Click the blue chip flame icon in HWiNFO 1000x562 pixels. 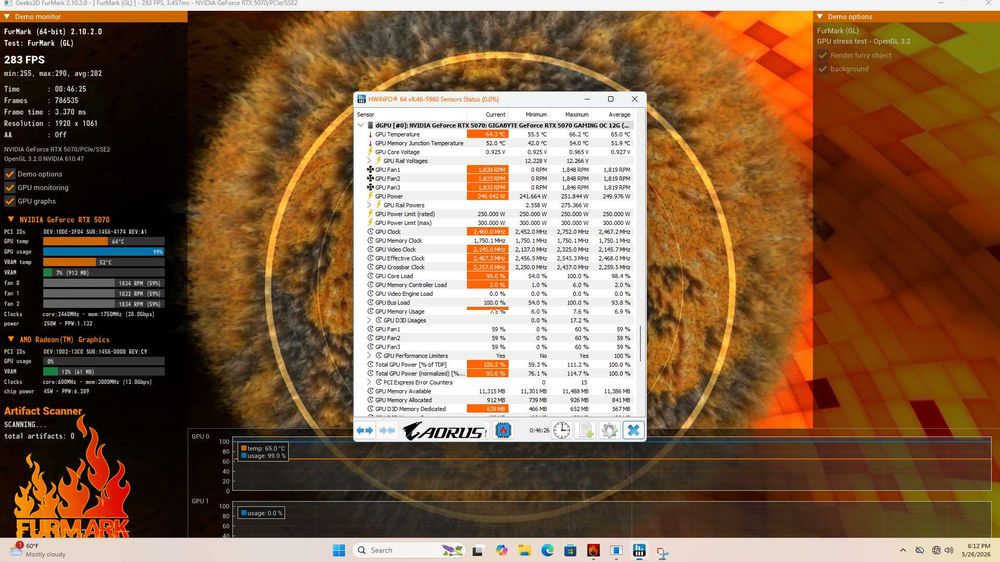point(503,431)
